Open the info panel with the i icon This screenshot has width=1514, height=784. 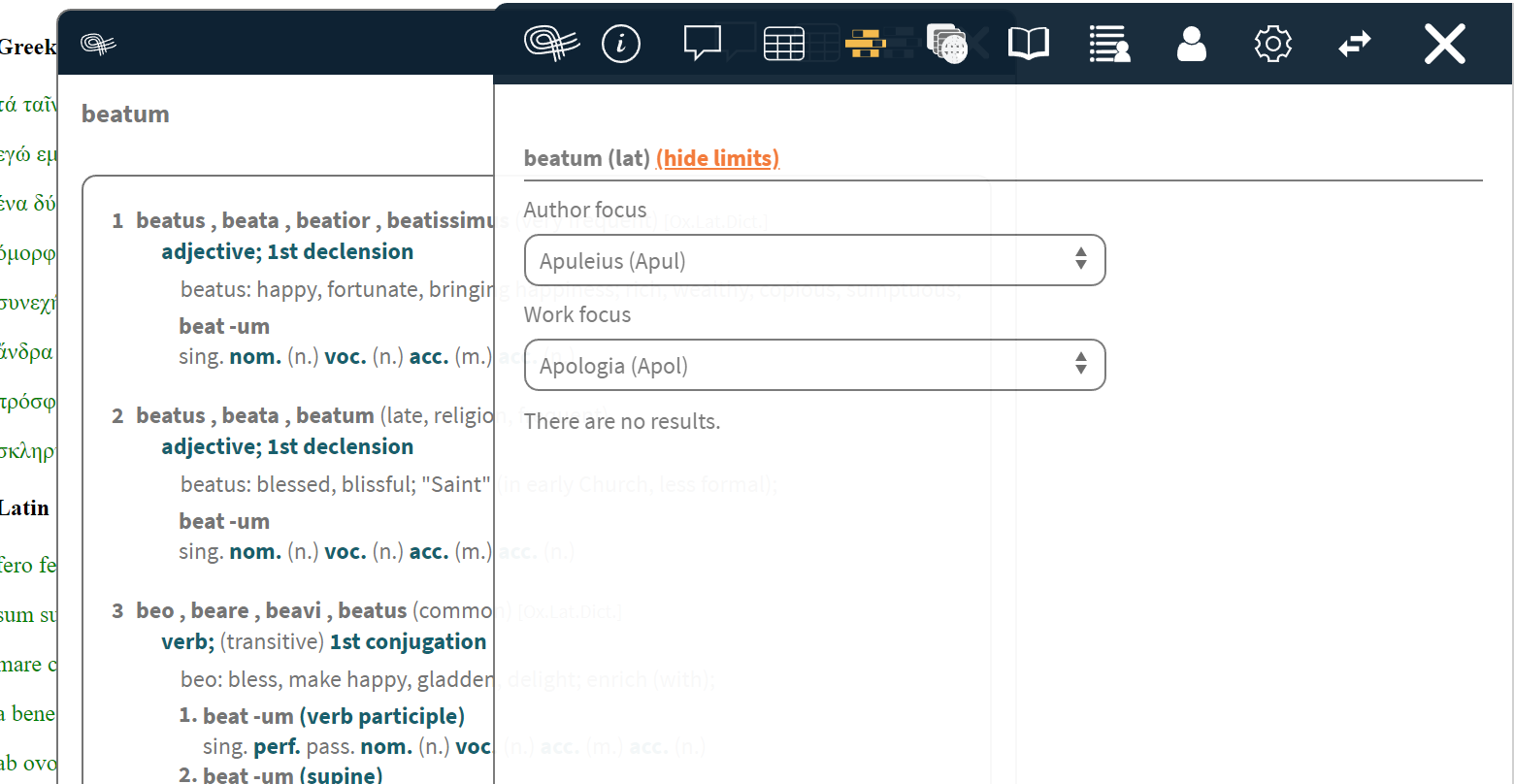pyautogui.click(x=621, y=43)
